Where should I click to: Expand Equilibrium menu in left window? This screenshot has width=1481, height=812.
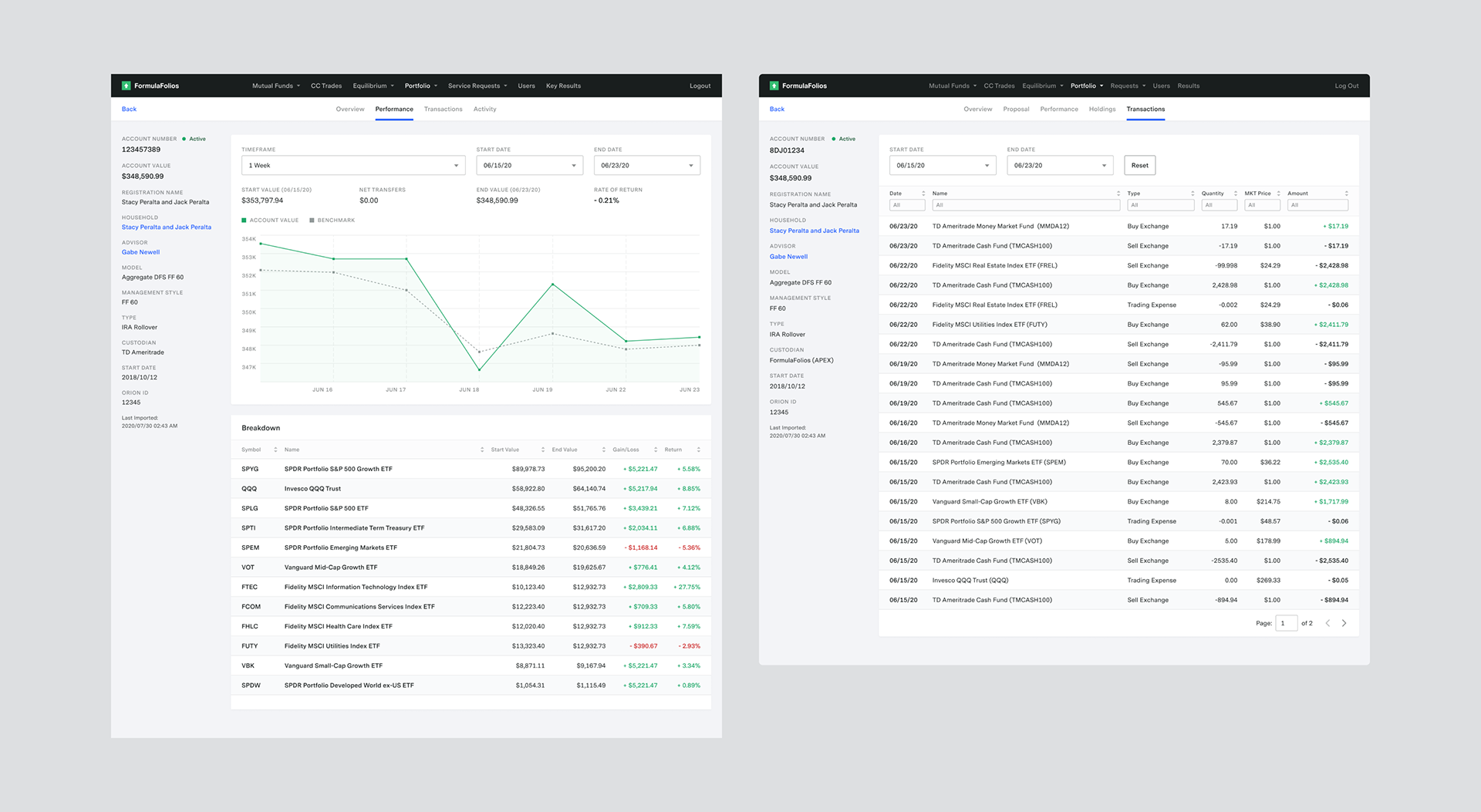[x=373, y=86]
